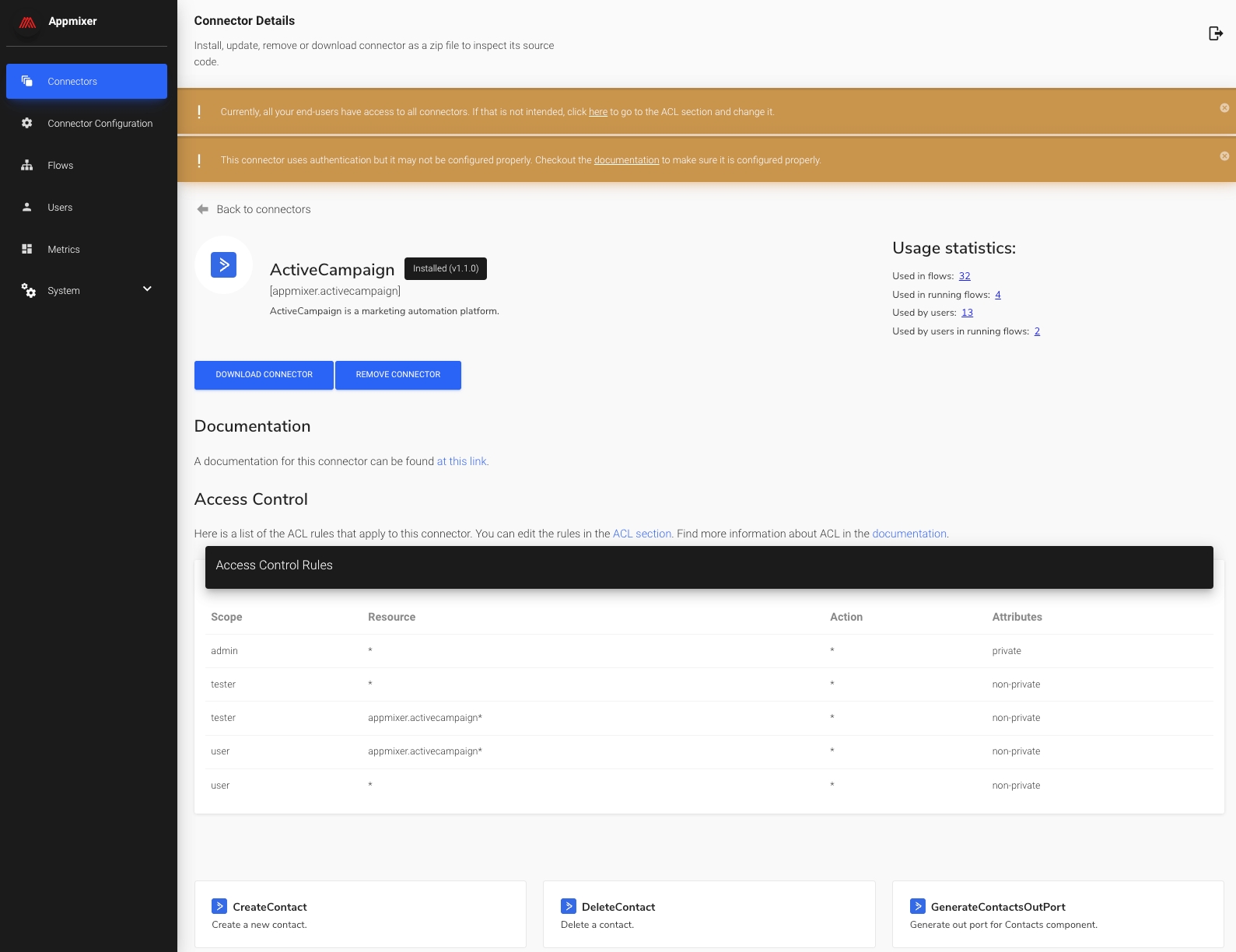Image resolution: width=1236 pixels, height=952 pixels.
Task: Click the CreateContact component icon
Action: pos(219,906)
